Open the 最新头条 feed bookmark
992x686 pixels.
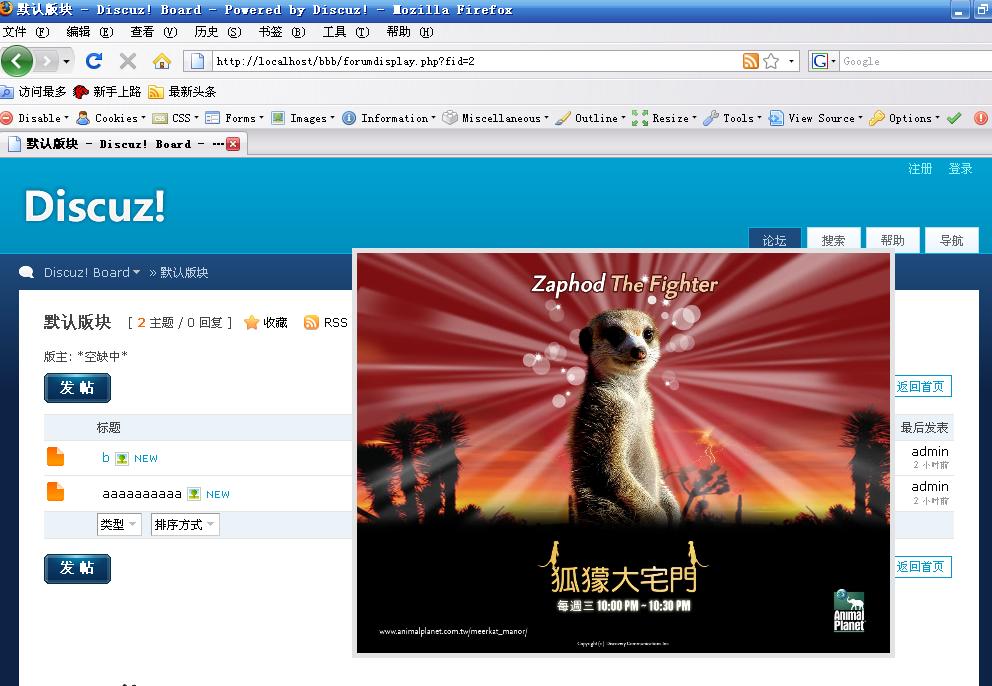(x=182, y=92)
